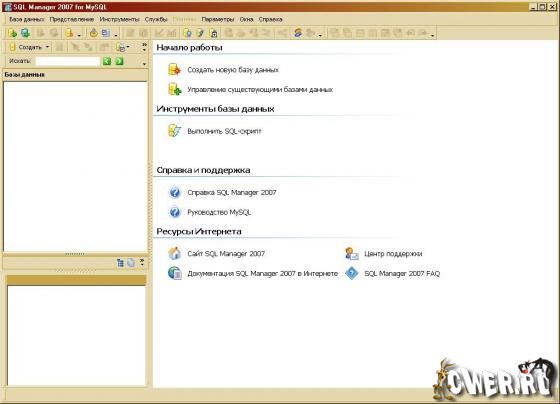Open the dropdown arrow next to the blue pages icon
Viewport: 560px width, 404px height.
116,35
